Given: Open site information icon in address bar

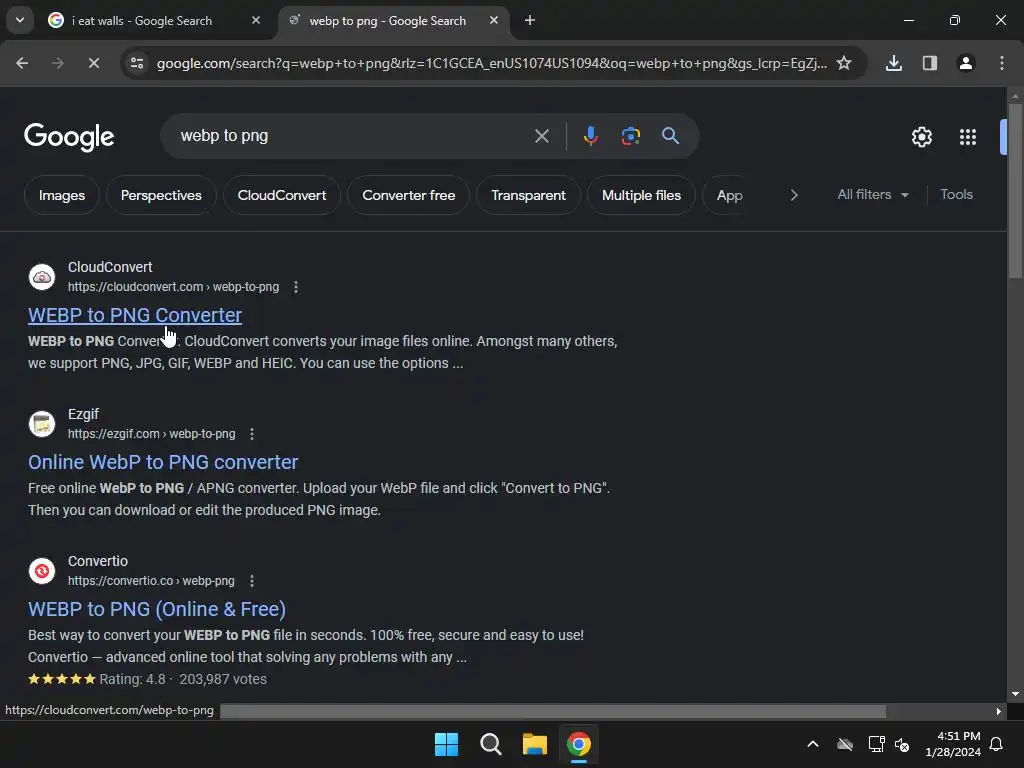Looking at the screenshot, I should point(137,63).
